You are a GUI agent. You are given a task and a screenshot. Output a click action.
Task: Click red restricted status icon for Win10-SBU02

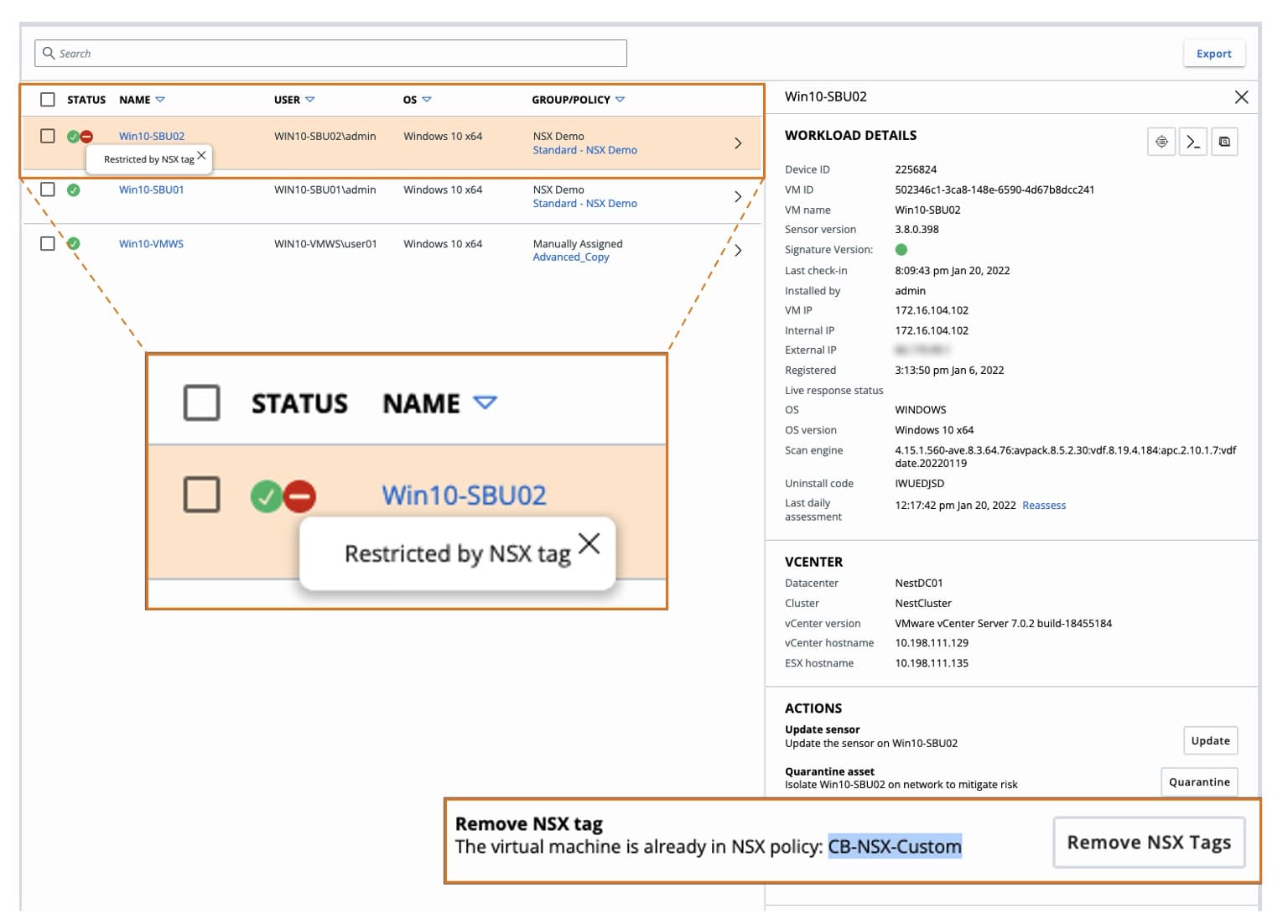[x=86, y=137]
